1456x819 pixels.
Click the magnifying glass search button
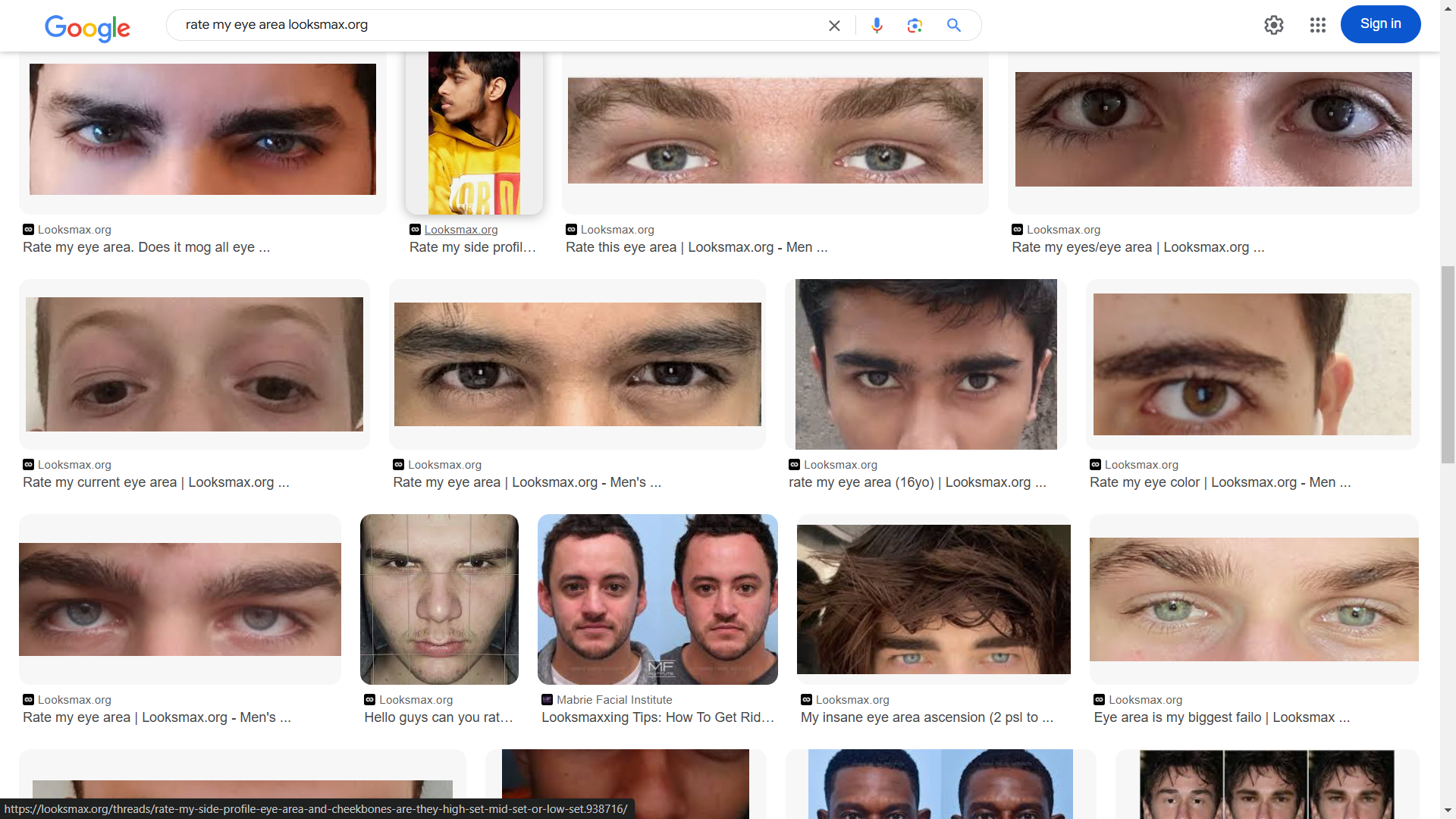[x=954, y=26]
